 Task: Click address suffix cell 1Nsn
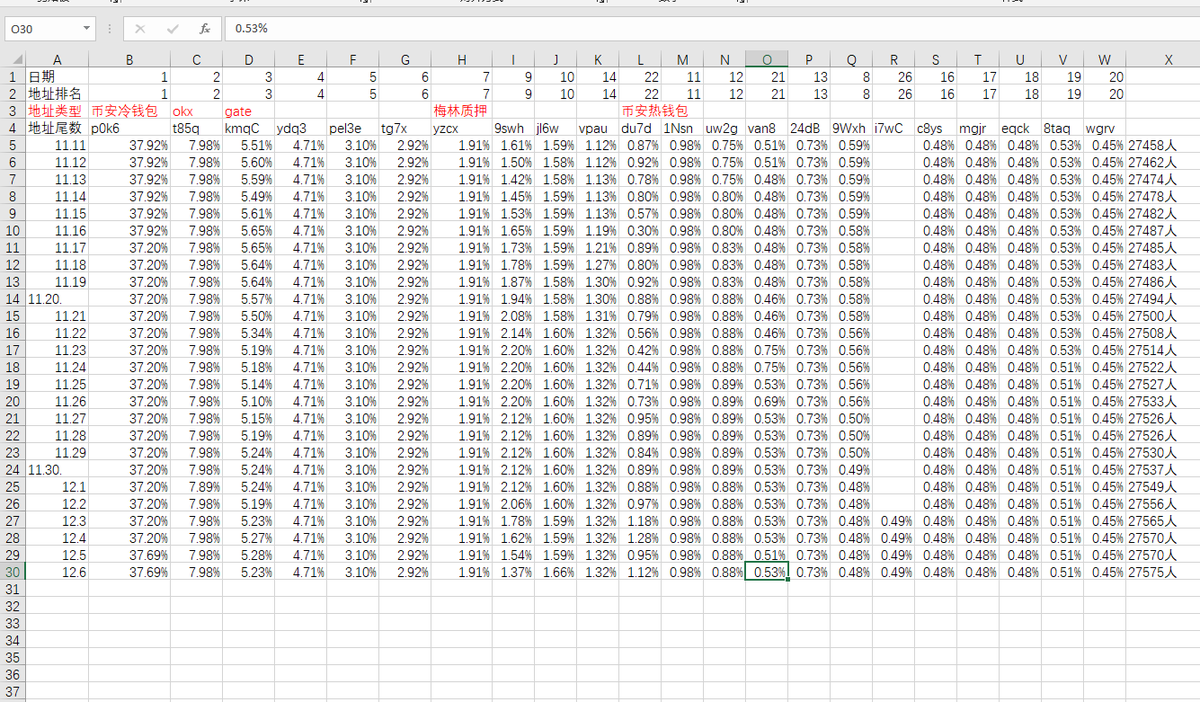tap(682, 128)
